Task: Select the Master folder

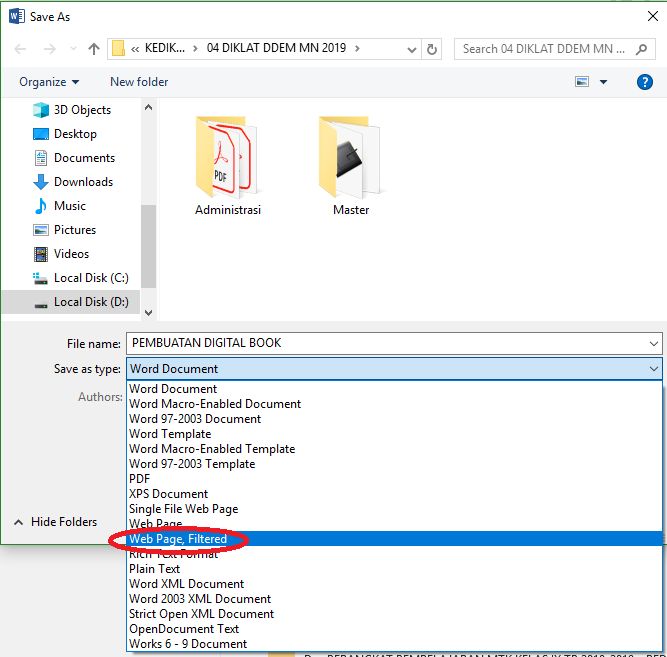Action: coord(351,166)
